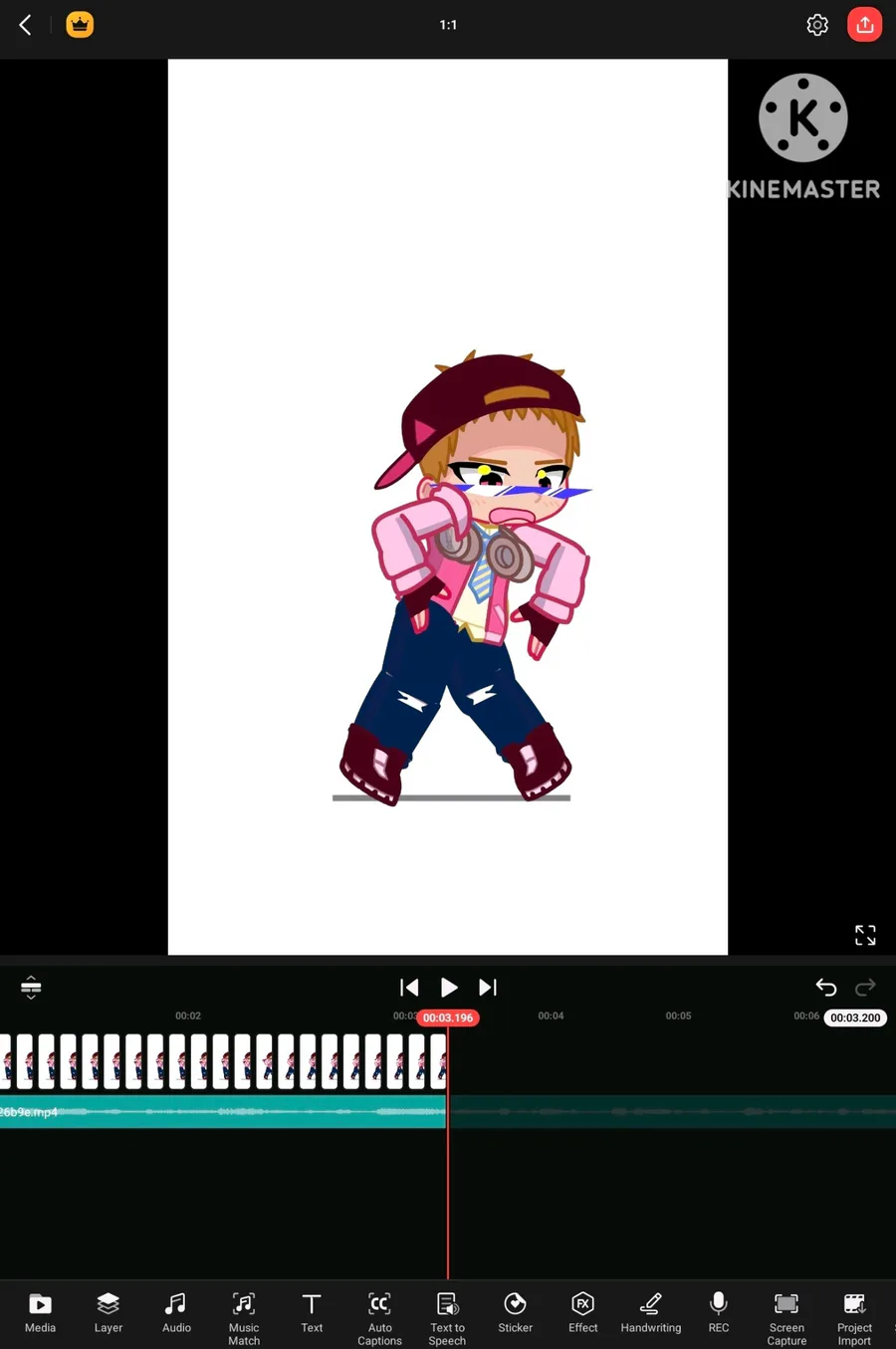The image size is (896, 1349).
Task: Tap the character in the preview canvas
Action: pyautogui.click(x=464, y=577)
